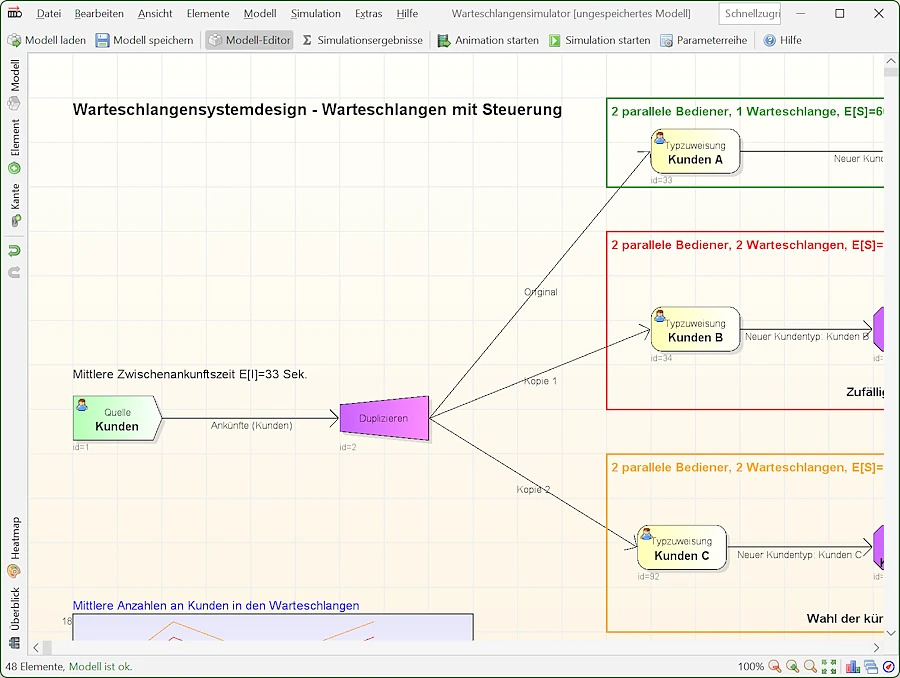Open the Überblick panel in sidebar
This screenshot has width=900, height=678.
tap(14, 617)
